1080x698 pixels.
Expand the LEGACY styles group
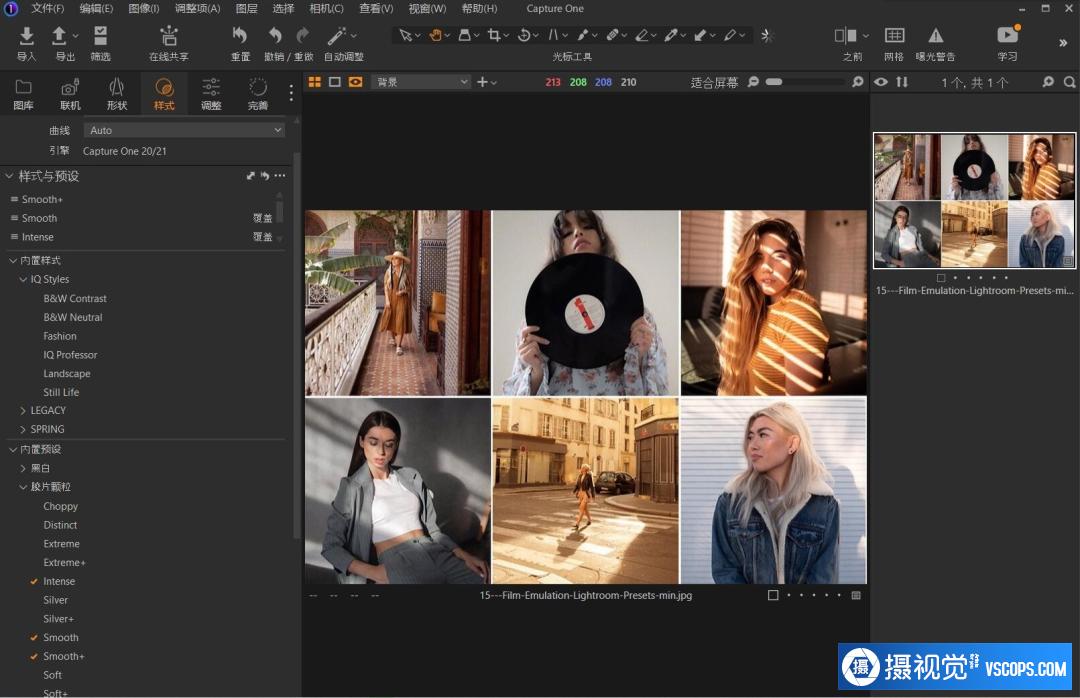23,410
